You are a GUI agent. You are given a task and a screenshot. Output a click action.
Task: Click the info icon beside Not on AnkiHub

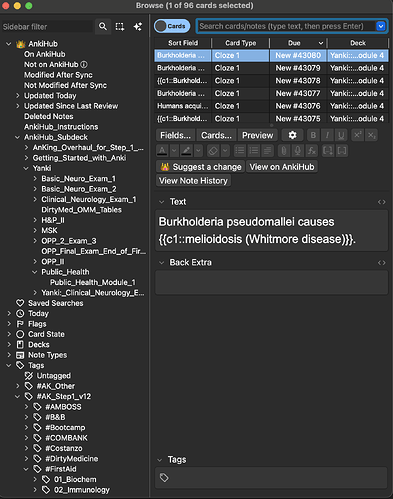coord(84,64)
